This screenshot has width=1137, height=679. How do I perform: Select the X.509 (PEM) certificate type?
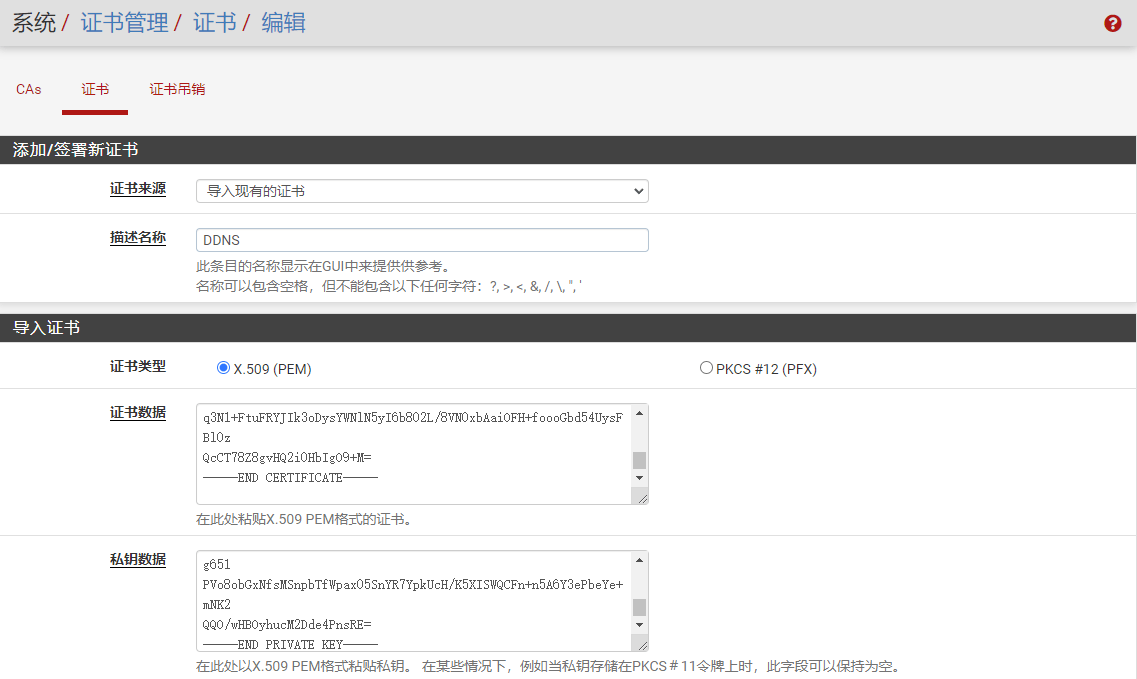[223, 368]
